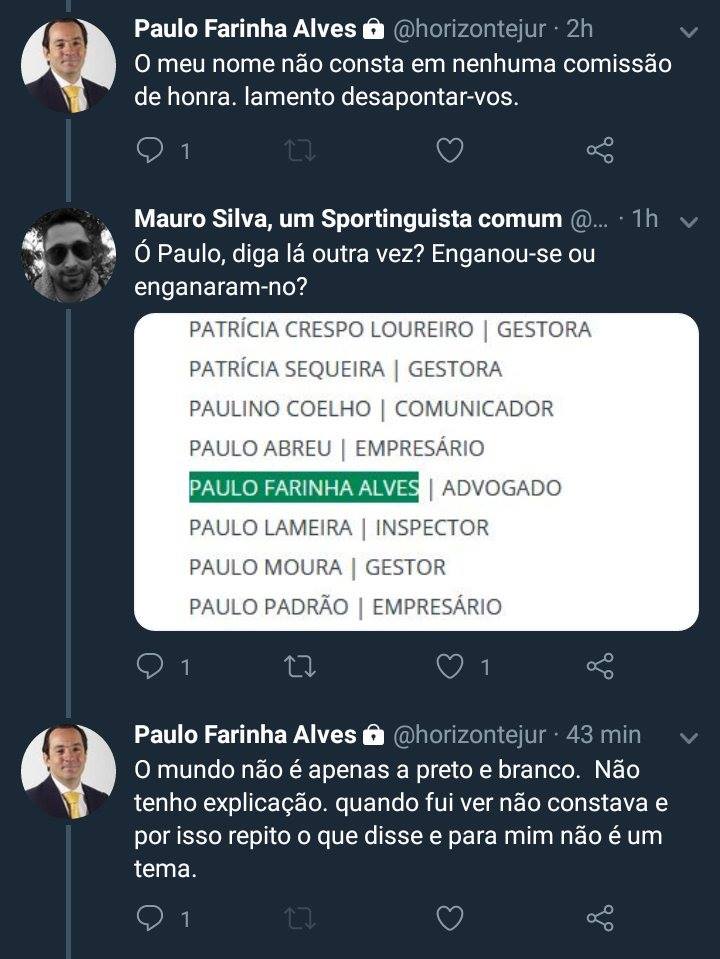This screenshot has height=959, width=720.
Task: Like Paulo's tweet about preto e branco
Action: pos(451,918)
